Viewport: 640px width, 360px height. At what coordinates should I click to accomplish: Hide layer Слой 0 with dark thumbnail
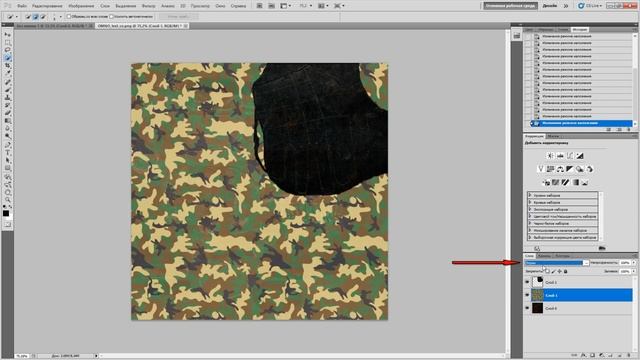point(527,308)
